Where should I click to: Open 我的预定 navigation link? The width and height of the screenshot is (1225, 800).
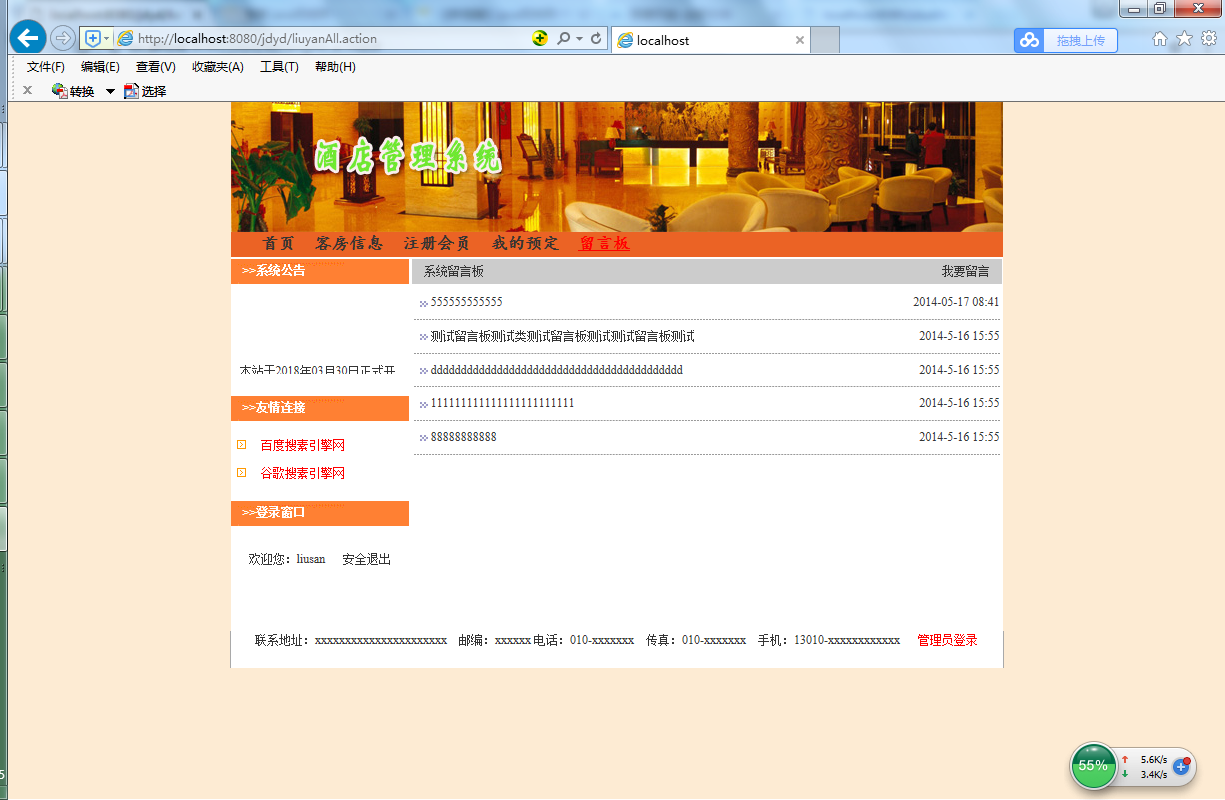[525, 244]
